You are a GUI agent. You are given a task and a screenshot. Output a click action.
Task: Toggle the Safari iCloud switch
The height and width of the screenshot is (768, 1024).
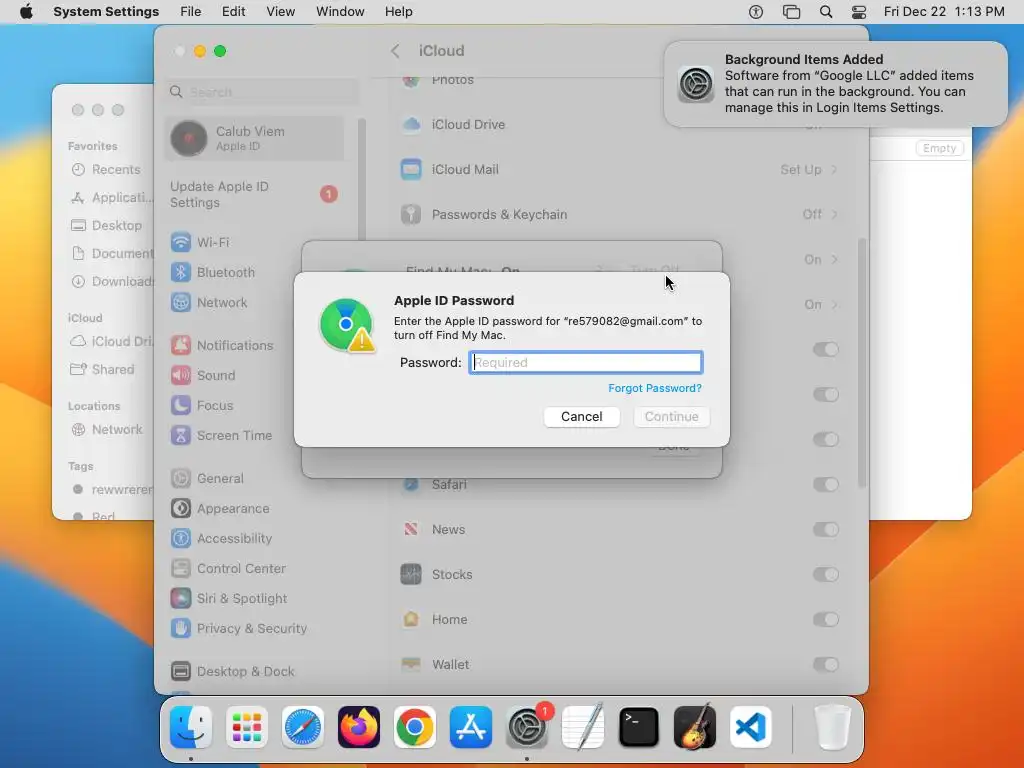click(825, 485)
